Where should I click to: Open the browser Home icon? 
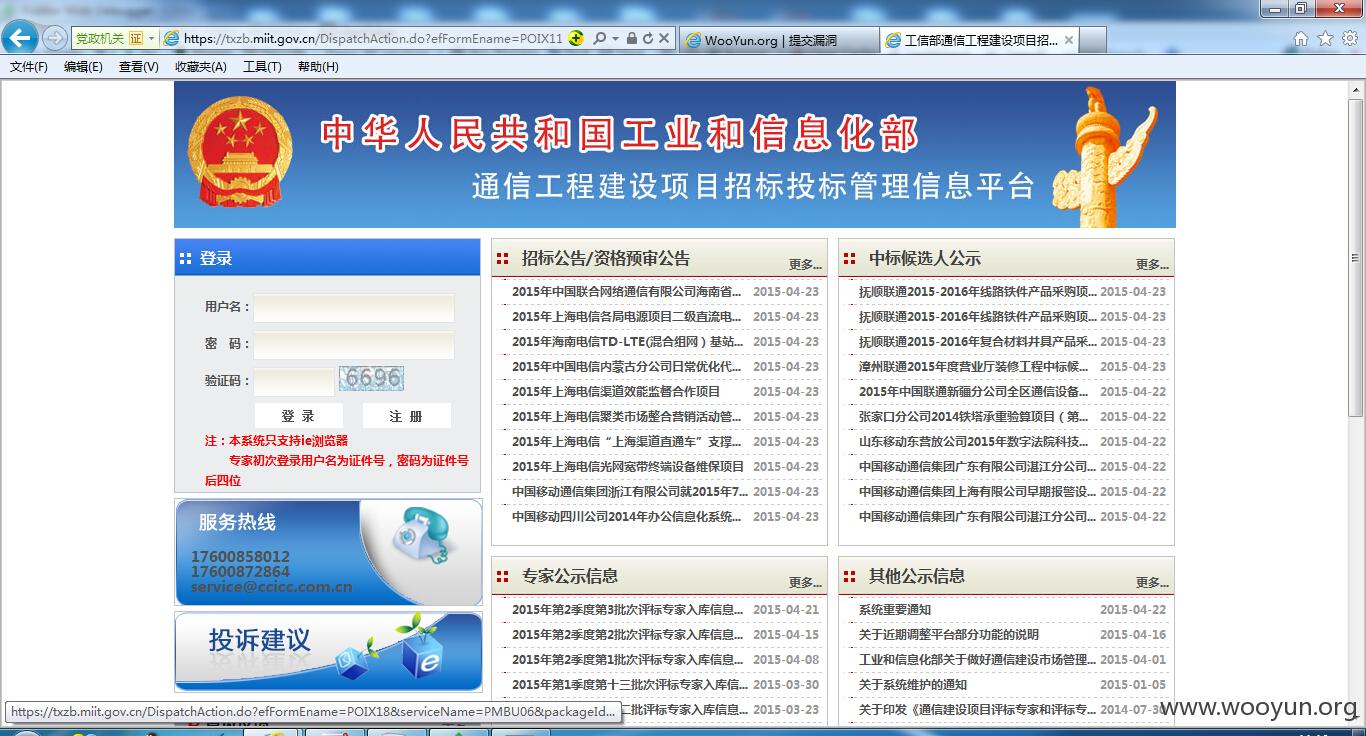(1301, 39)
